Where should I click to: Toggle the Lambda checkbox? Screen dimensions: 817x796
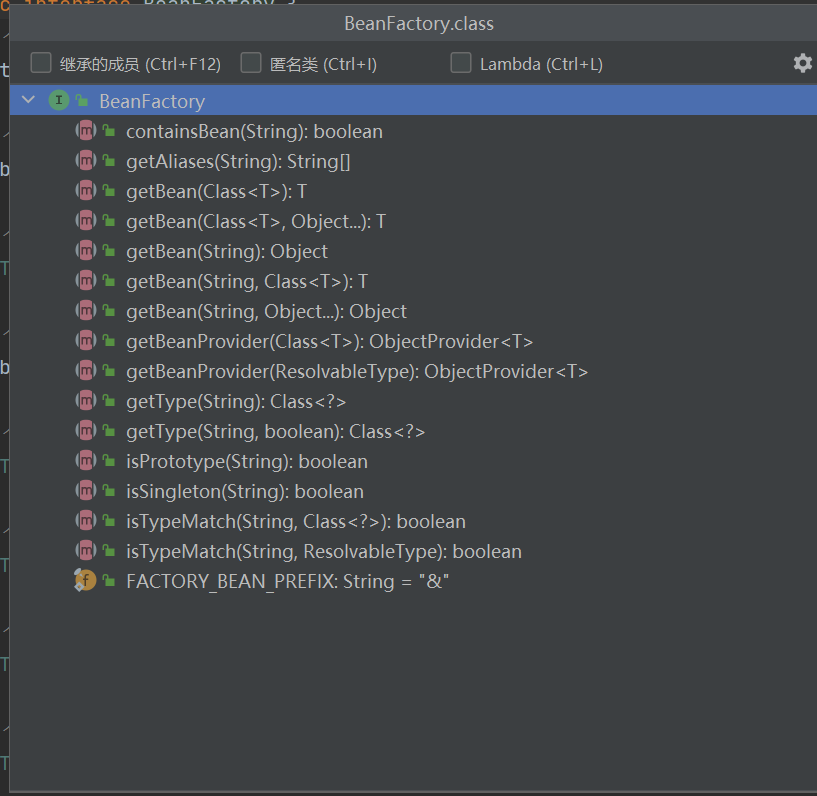coord(461,63)
